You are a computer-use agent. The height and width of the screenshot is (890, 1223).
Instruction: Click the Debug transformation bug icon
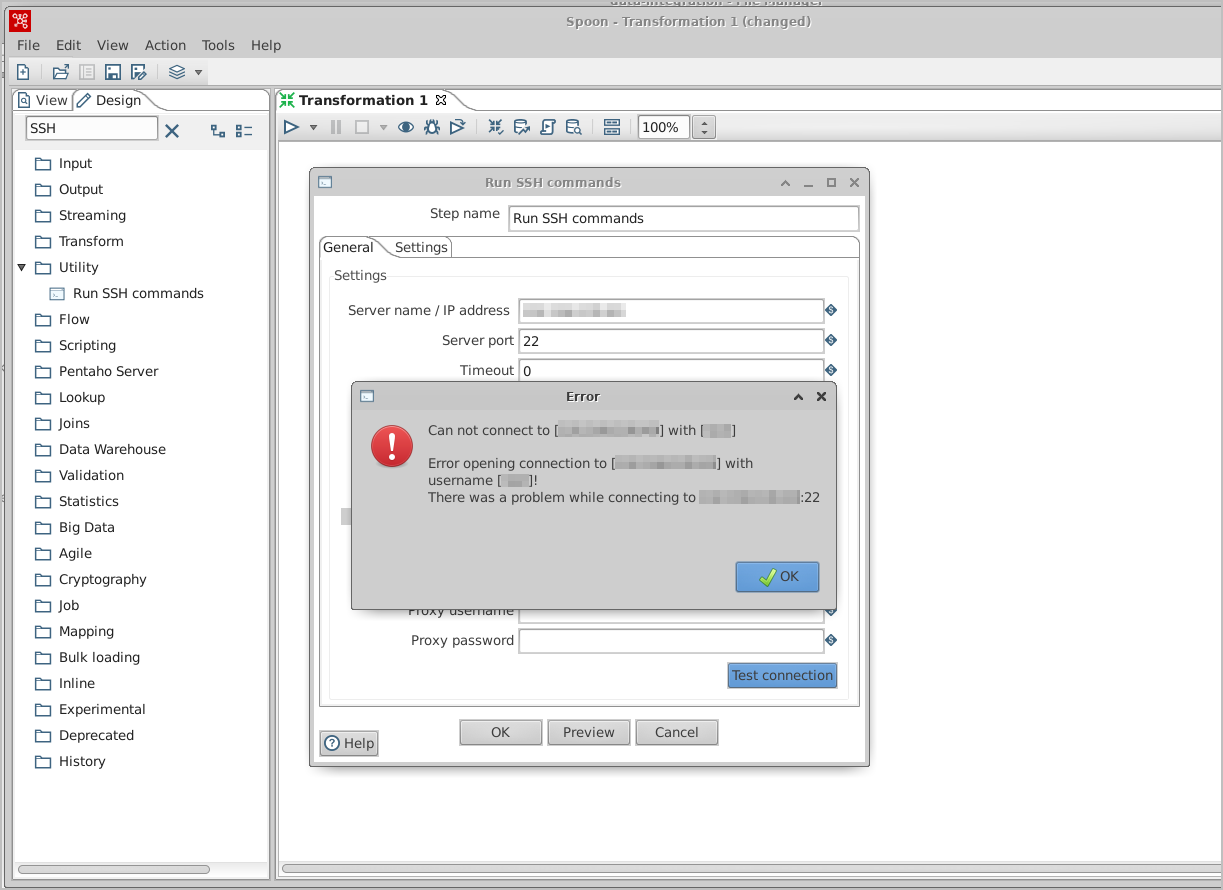click(432, 127)
